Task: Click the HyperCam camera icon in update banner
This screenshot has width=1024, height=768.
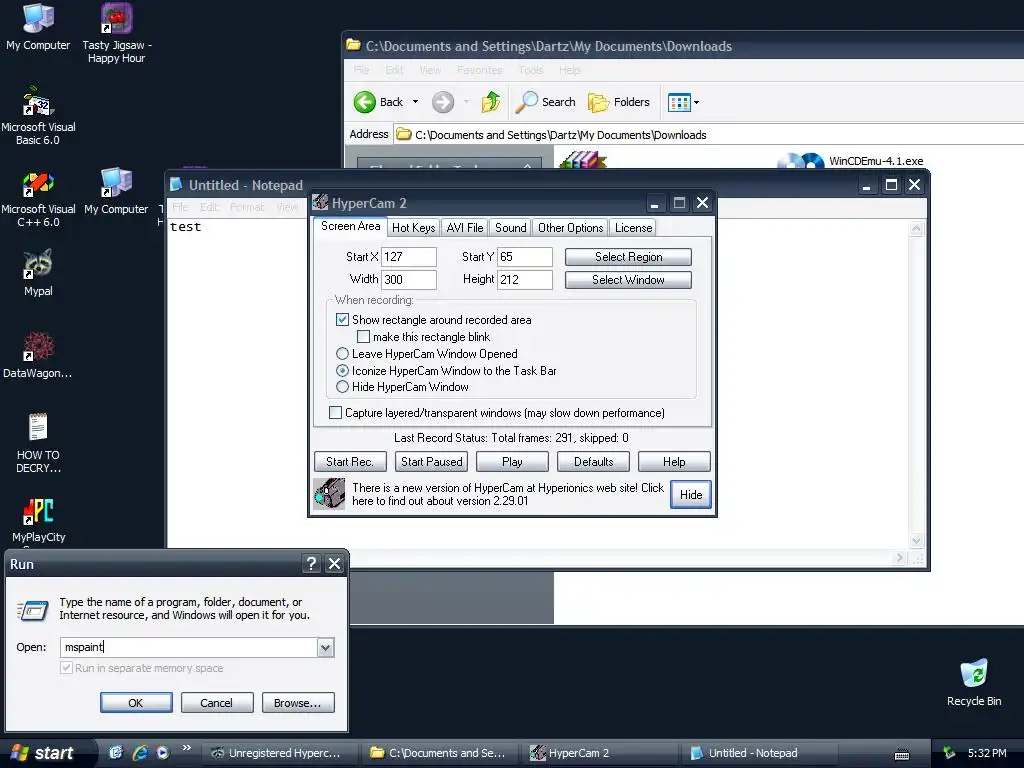Action: pos(328,494)
